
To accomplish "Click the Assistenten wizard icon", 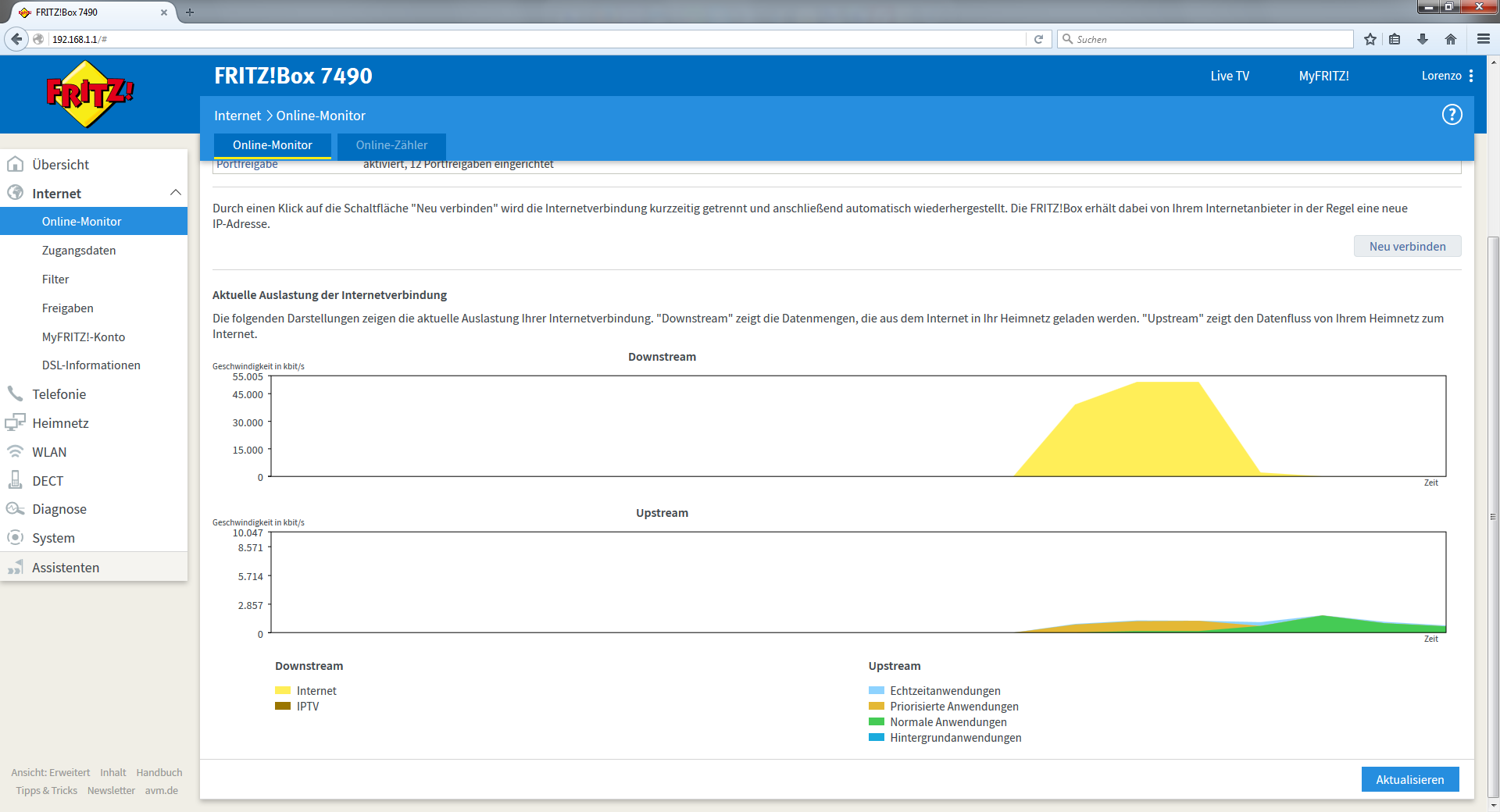I will tap(15, 567).
